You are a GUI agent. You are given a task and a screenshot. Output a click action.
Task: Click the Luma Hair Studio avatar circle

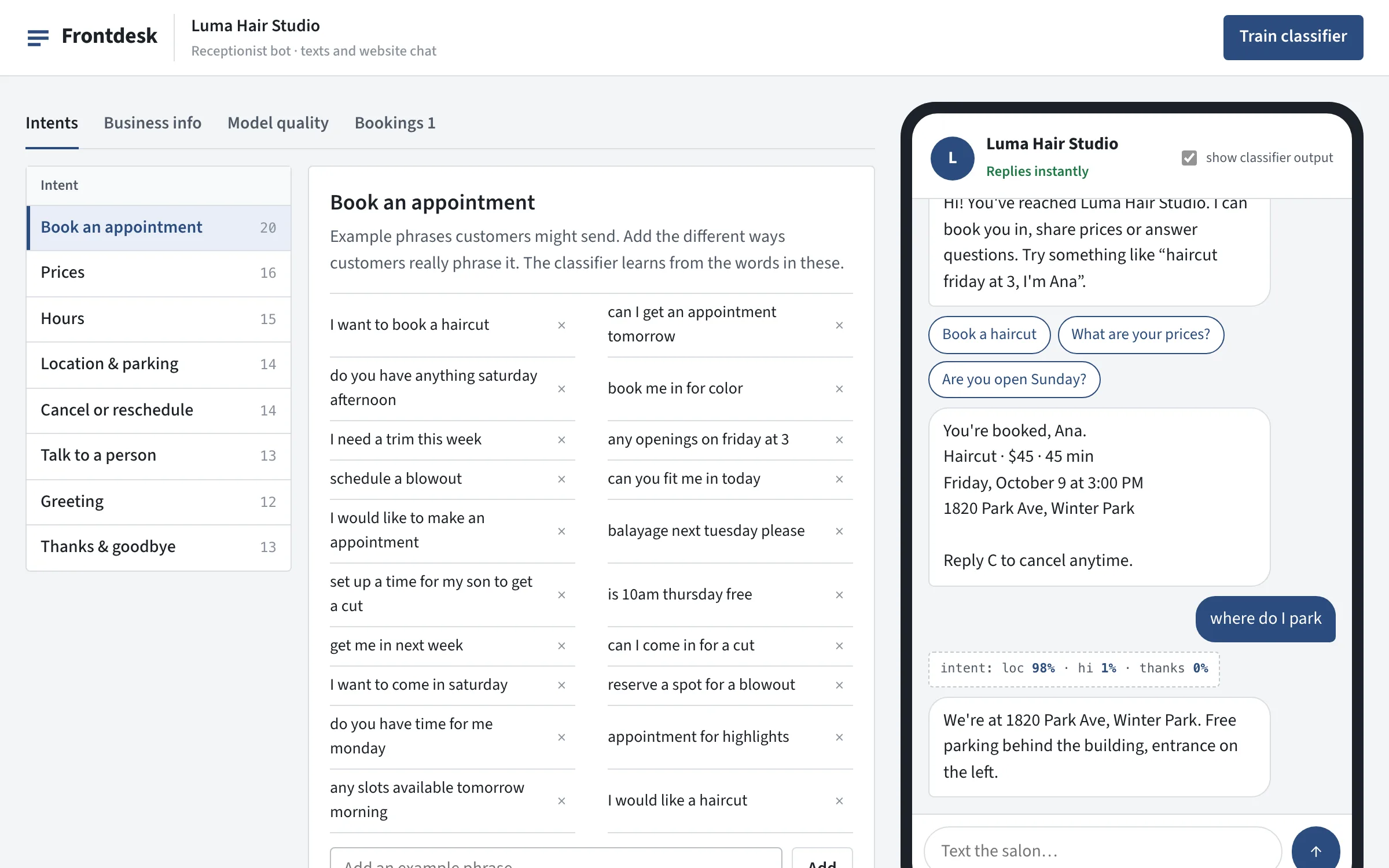pos(952,158)
